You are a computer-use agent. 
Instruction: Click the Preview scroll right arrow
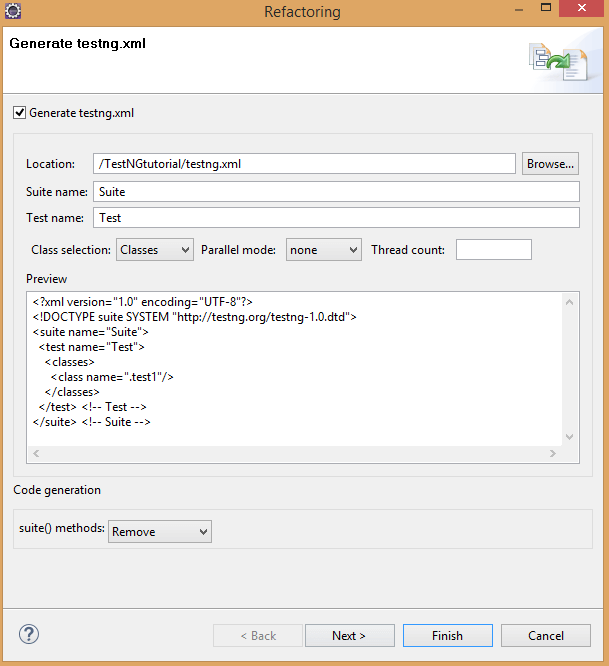pos(553,453)
